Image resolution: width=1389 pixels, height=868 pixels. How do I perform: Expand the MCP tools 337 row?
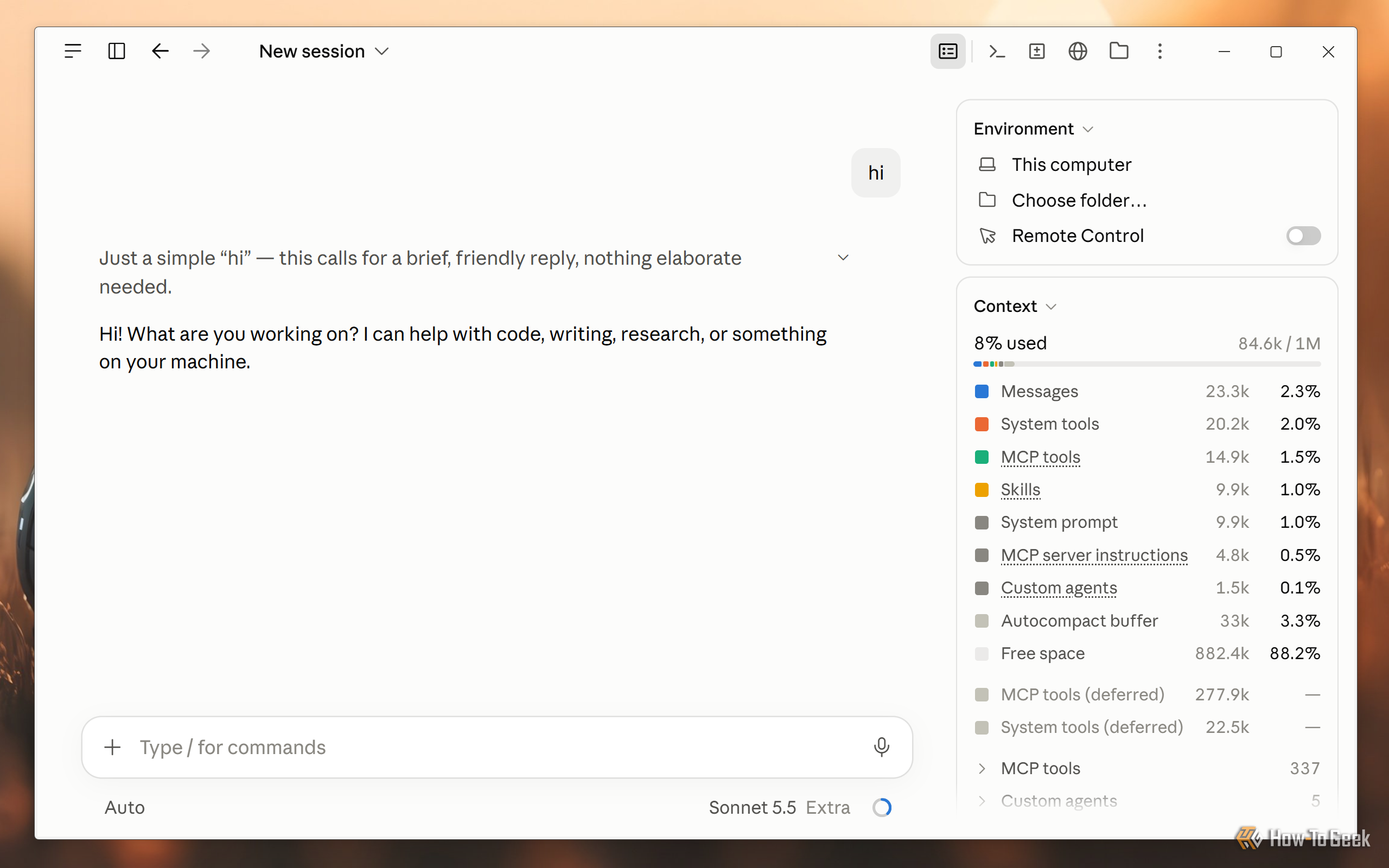(x=1148, y=768)
